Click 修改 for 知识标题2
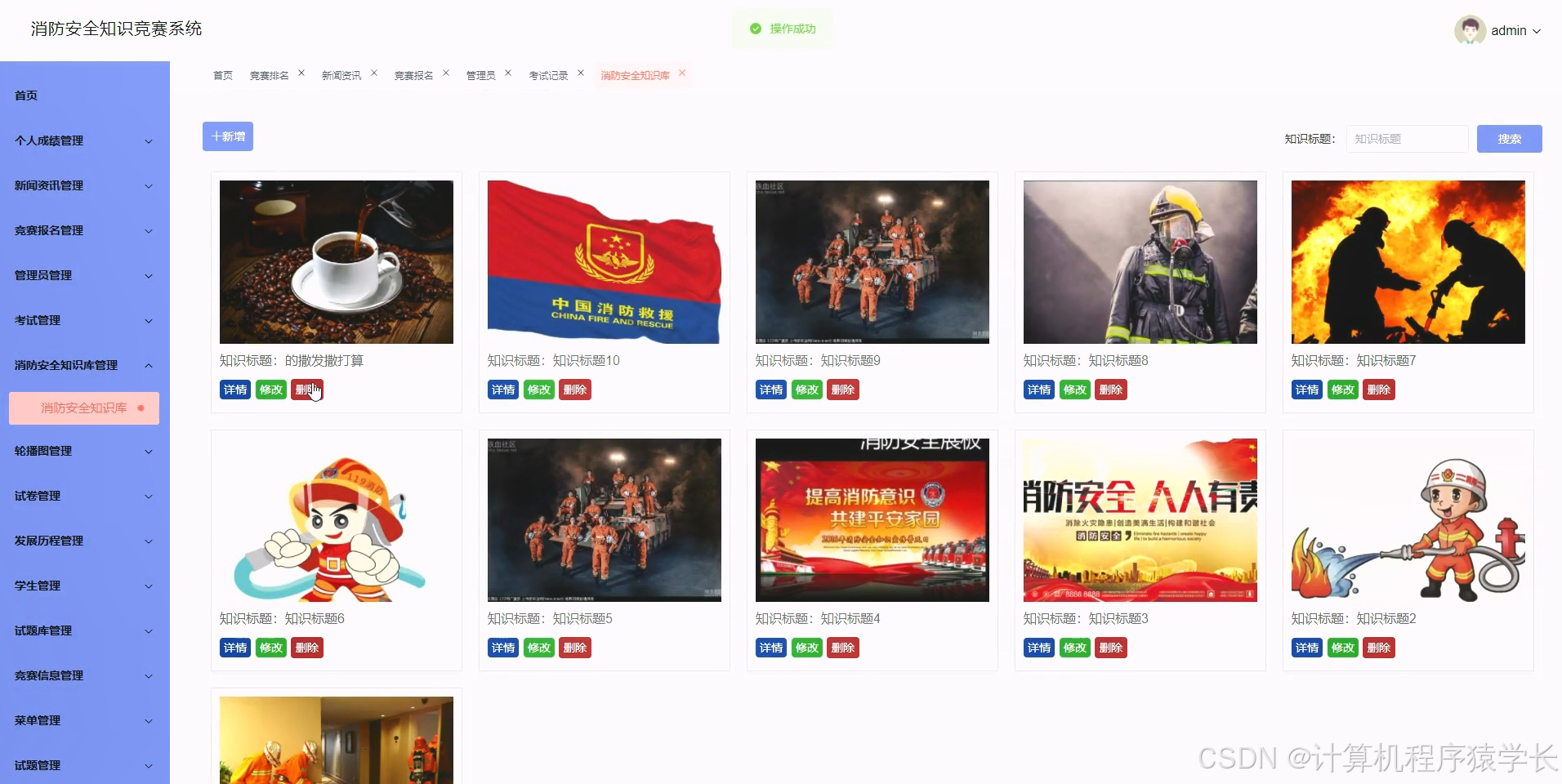The image size is (1562, 784). pyautogui.click(x=1343, y=648)
